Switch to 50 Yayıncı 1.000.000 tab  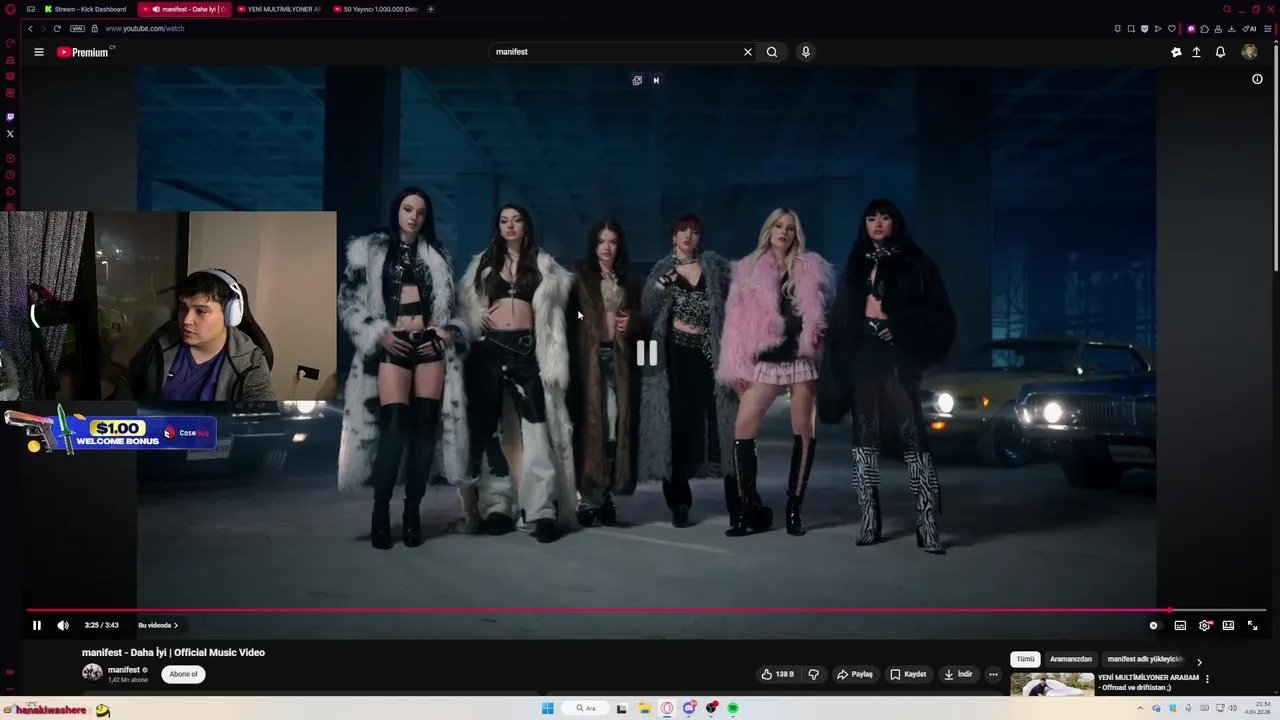coord(375,9)
